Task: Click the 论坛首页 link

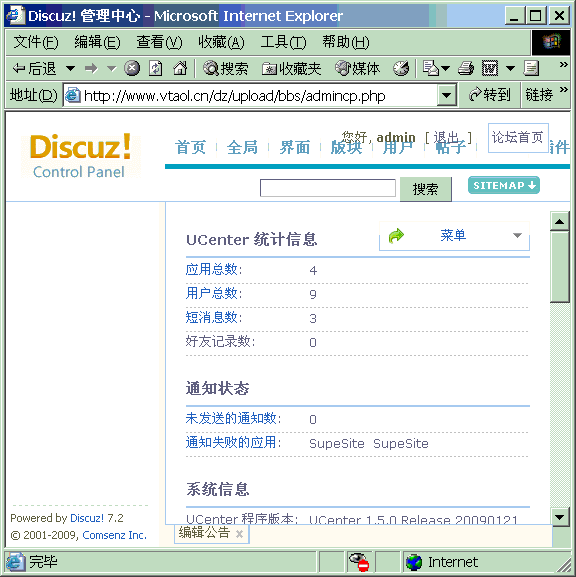Action: click(518, 138)
